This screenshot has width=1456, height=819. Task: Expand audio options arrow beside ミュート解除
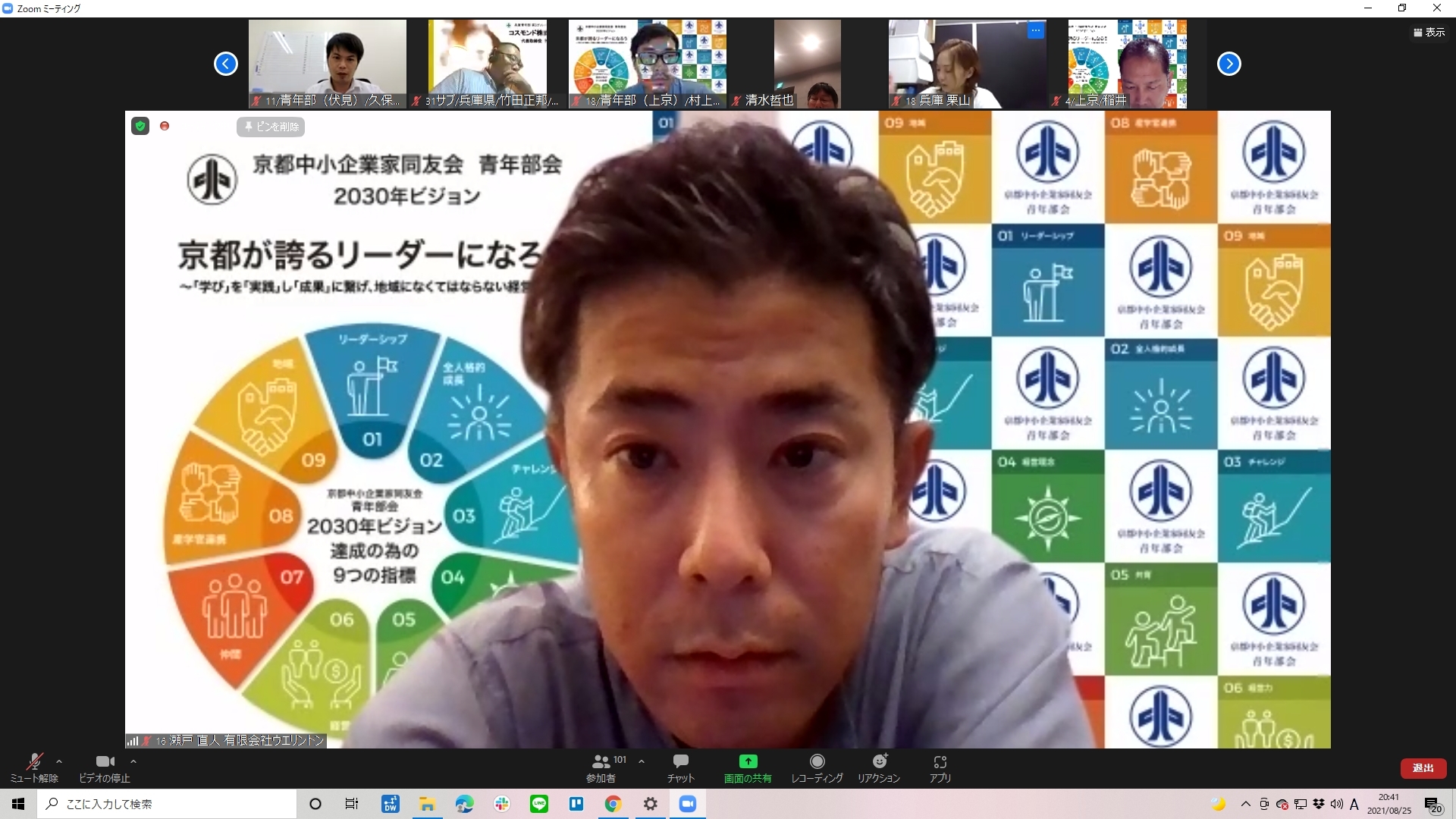(x=59, y=761)
